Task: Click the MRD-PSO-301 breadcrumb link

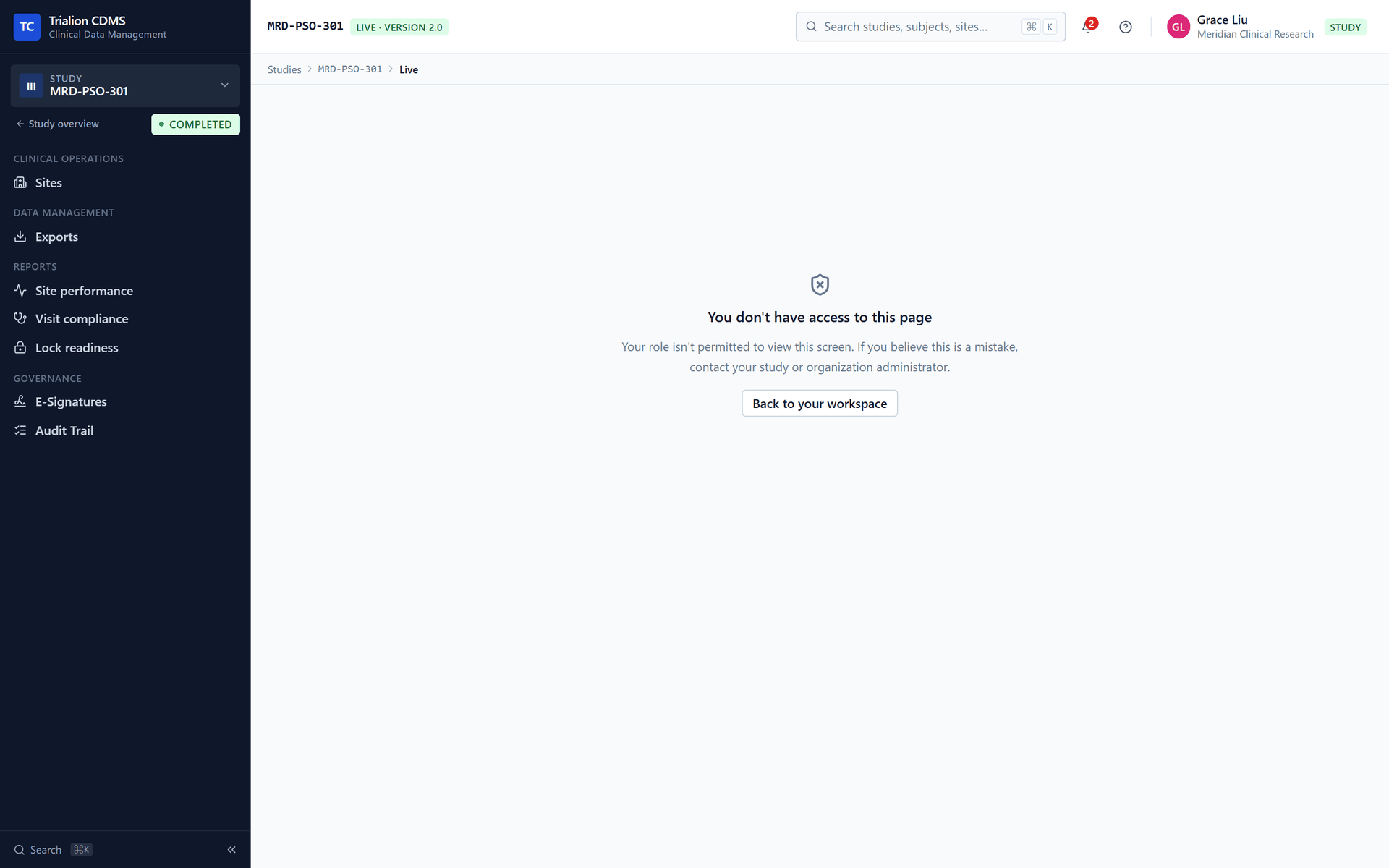Action: (350, 69)
